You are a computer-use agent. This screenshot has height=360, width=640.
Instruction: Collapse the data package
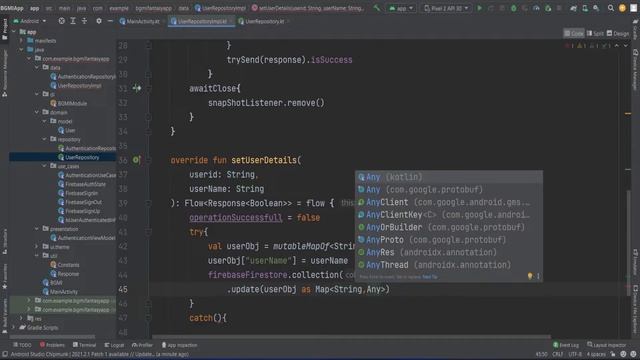tap(37, 67)
